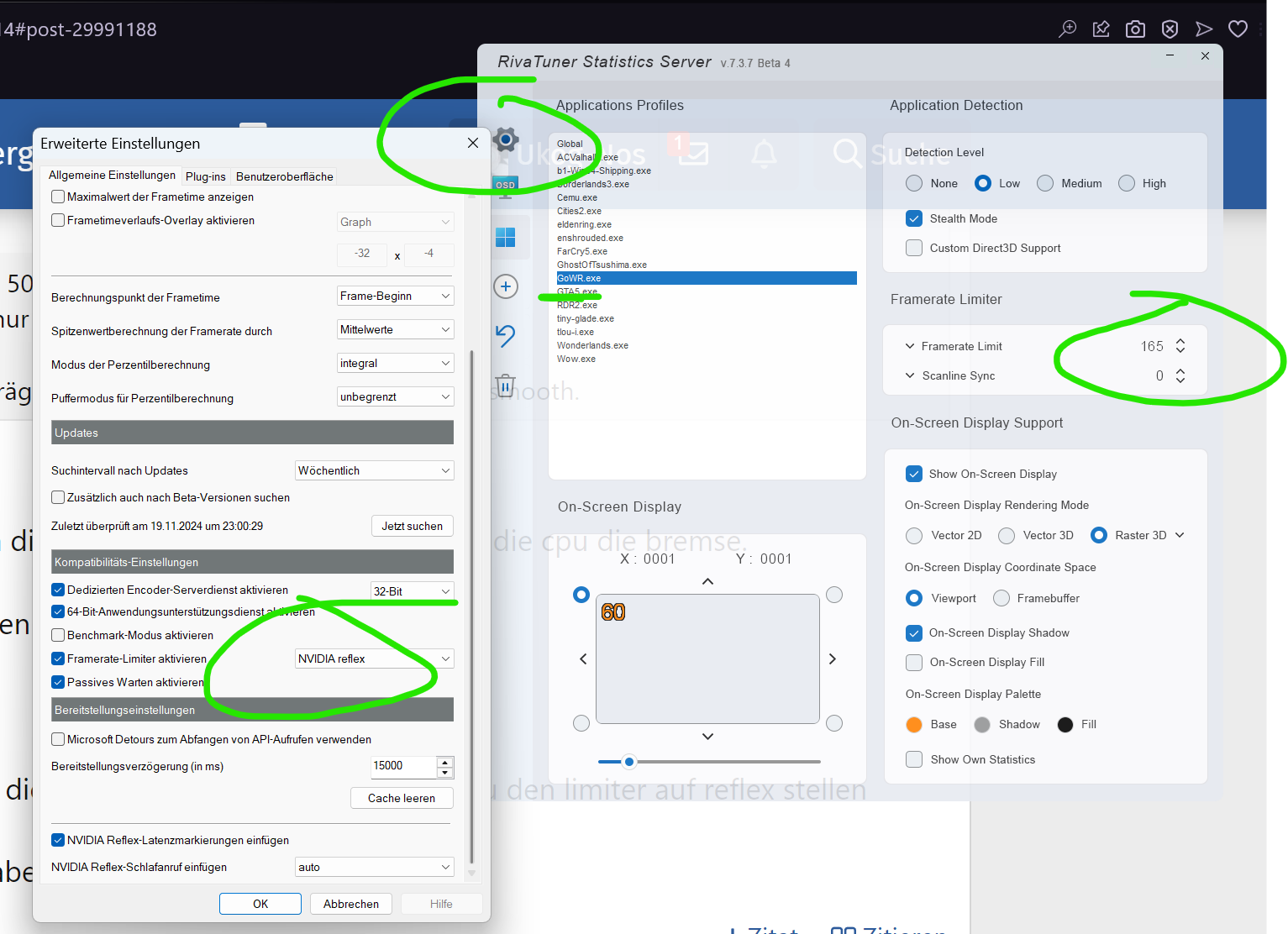Expand the Raster 3D mode chevron
1288x934 pixels.
point(1180,535)
